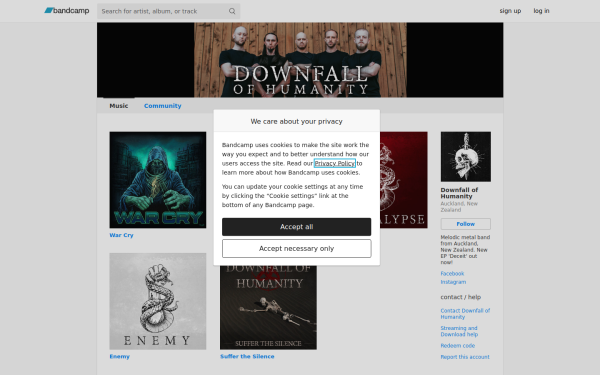Click the Bandcamp logo

67,11
